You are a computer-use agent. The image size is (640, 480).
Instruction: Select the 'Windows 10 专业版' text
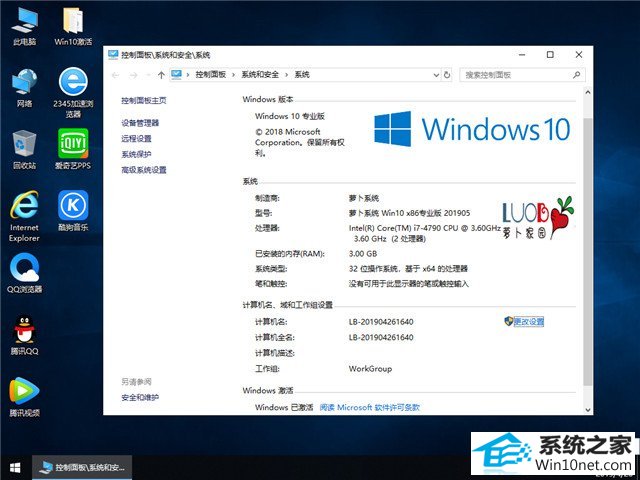[x=290, y=116]
